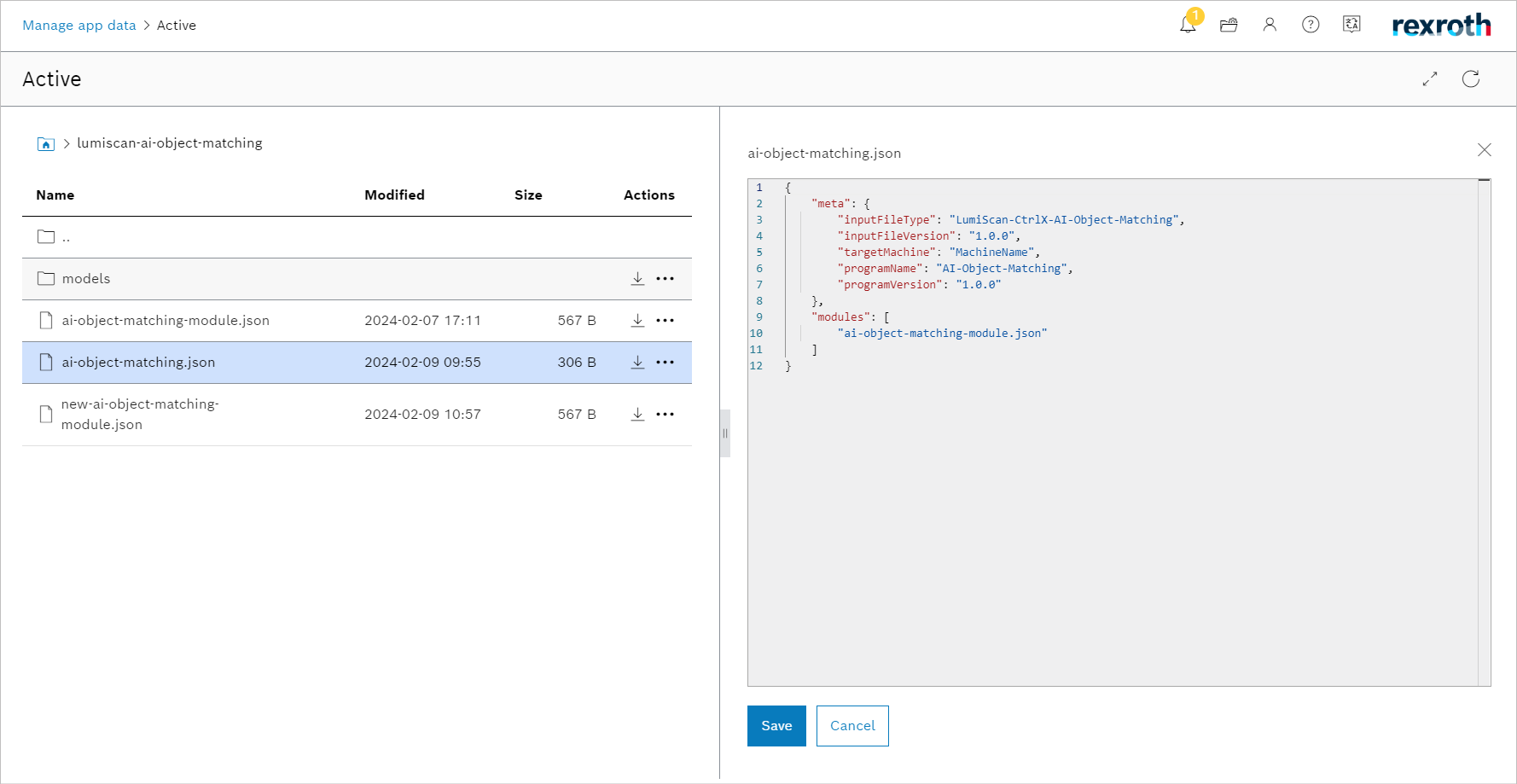Screen dimensions: 1517x784
Task: Download ai-object-matching-module.json
Action: coord(637,321)
